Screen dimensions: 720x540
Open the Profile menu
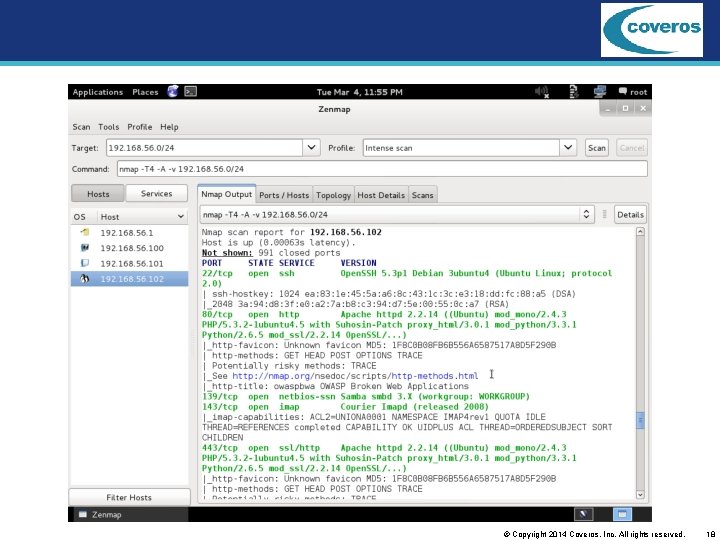pyautogui.click(x=140, y=127)
